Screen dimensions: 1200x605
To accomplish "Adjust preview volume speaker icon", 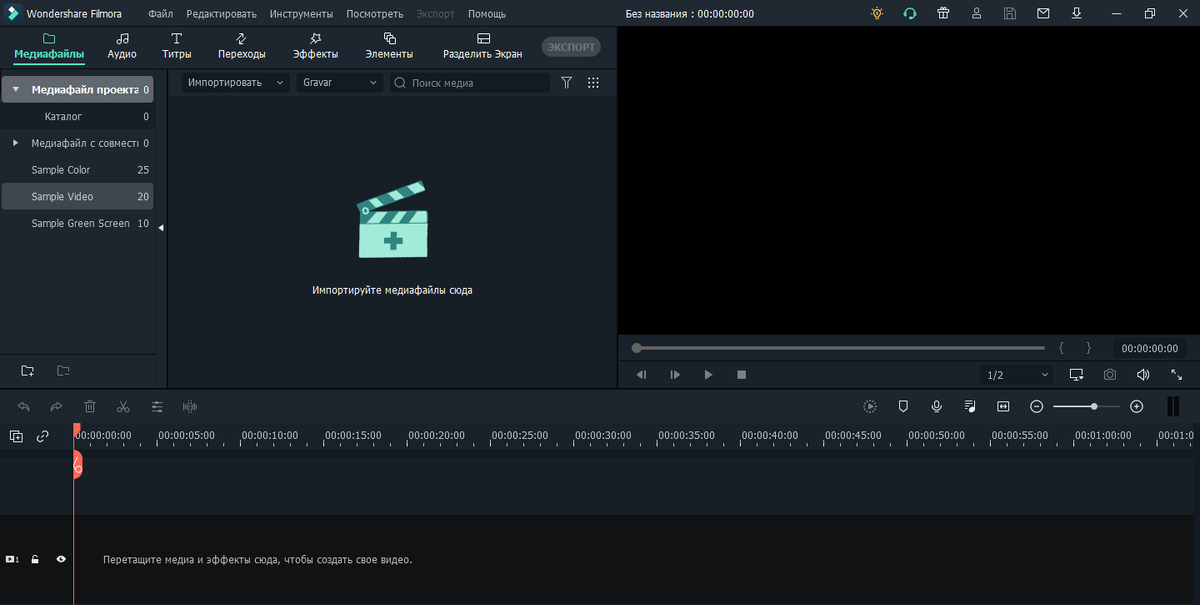I will point(1143,375).
